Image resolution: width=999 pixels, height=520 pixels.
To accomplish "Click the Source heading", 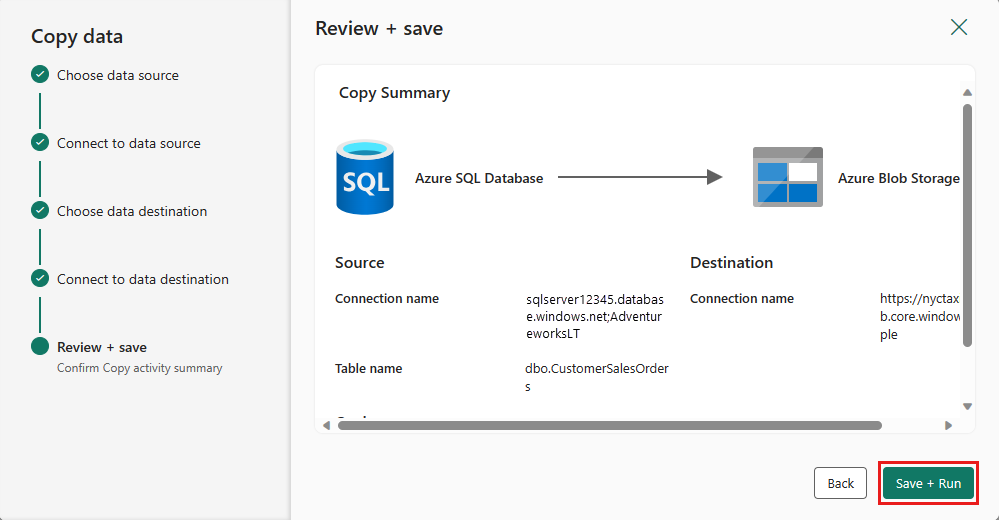I will [359, 263].
